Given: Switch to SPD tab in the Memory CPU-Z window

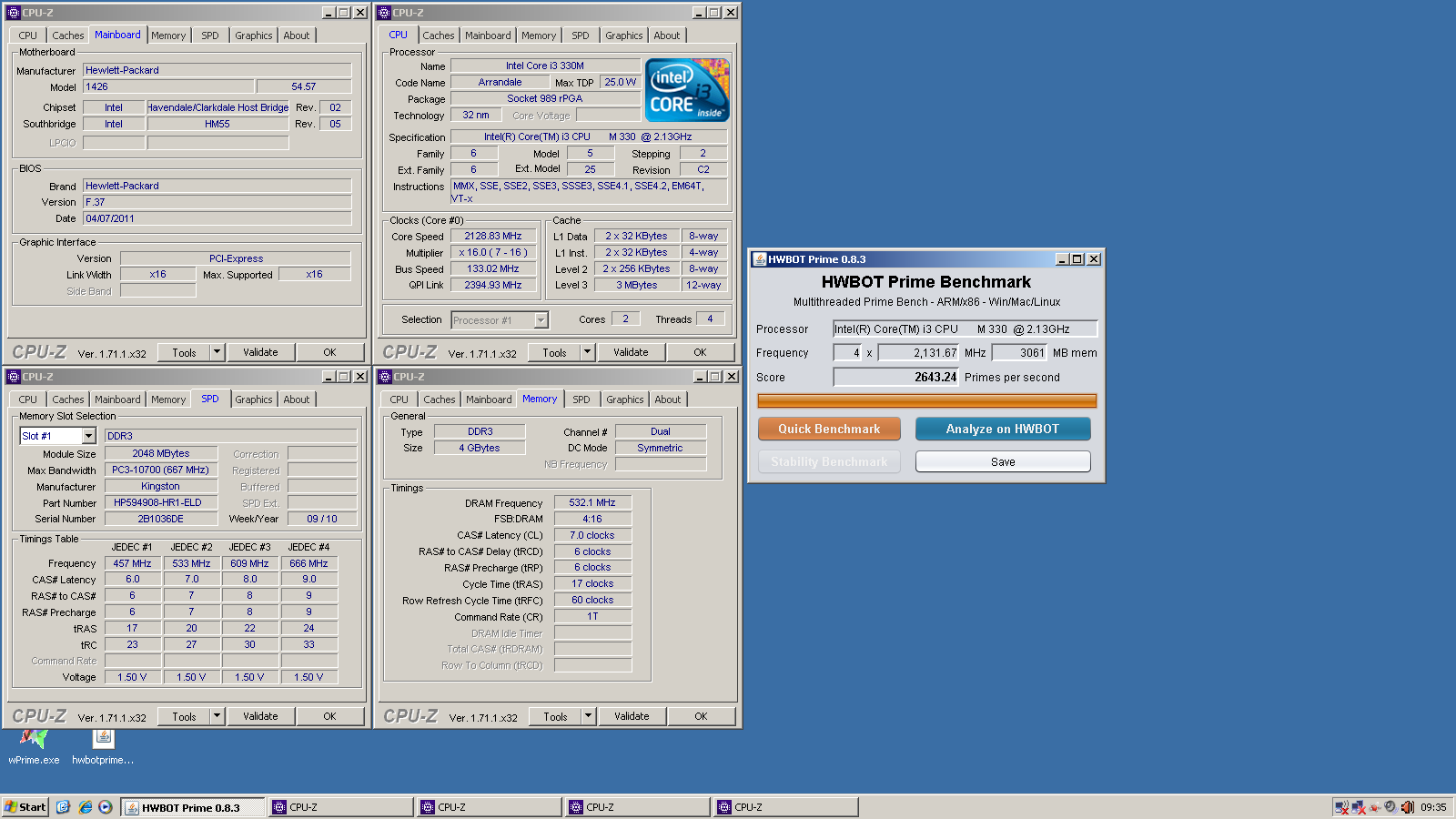Looking at the screenshot, I should click(x=581, y=399).
